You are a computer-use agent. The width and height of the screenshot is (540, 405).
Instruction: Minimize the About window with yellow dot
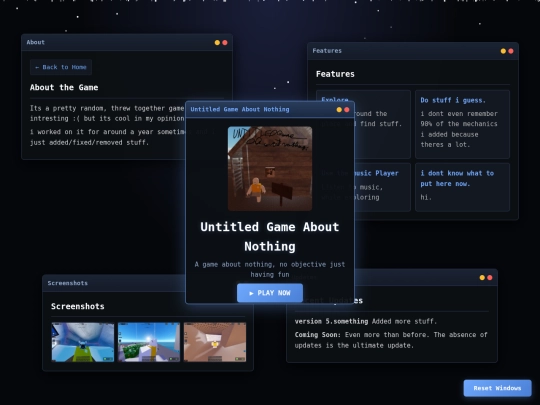coord(217,43)
